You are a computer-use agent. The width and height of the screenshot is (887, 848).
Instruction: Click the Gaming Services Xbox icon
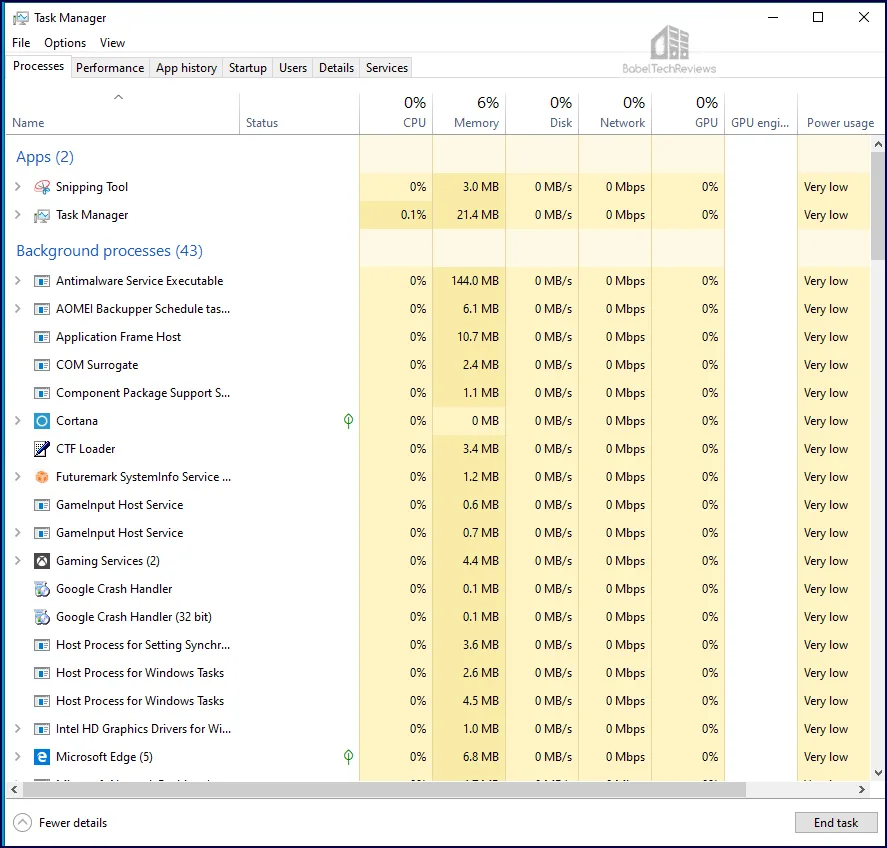(x=42, y=561)
